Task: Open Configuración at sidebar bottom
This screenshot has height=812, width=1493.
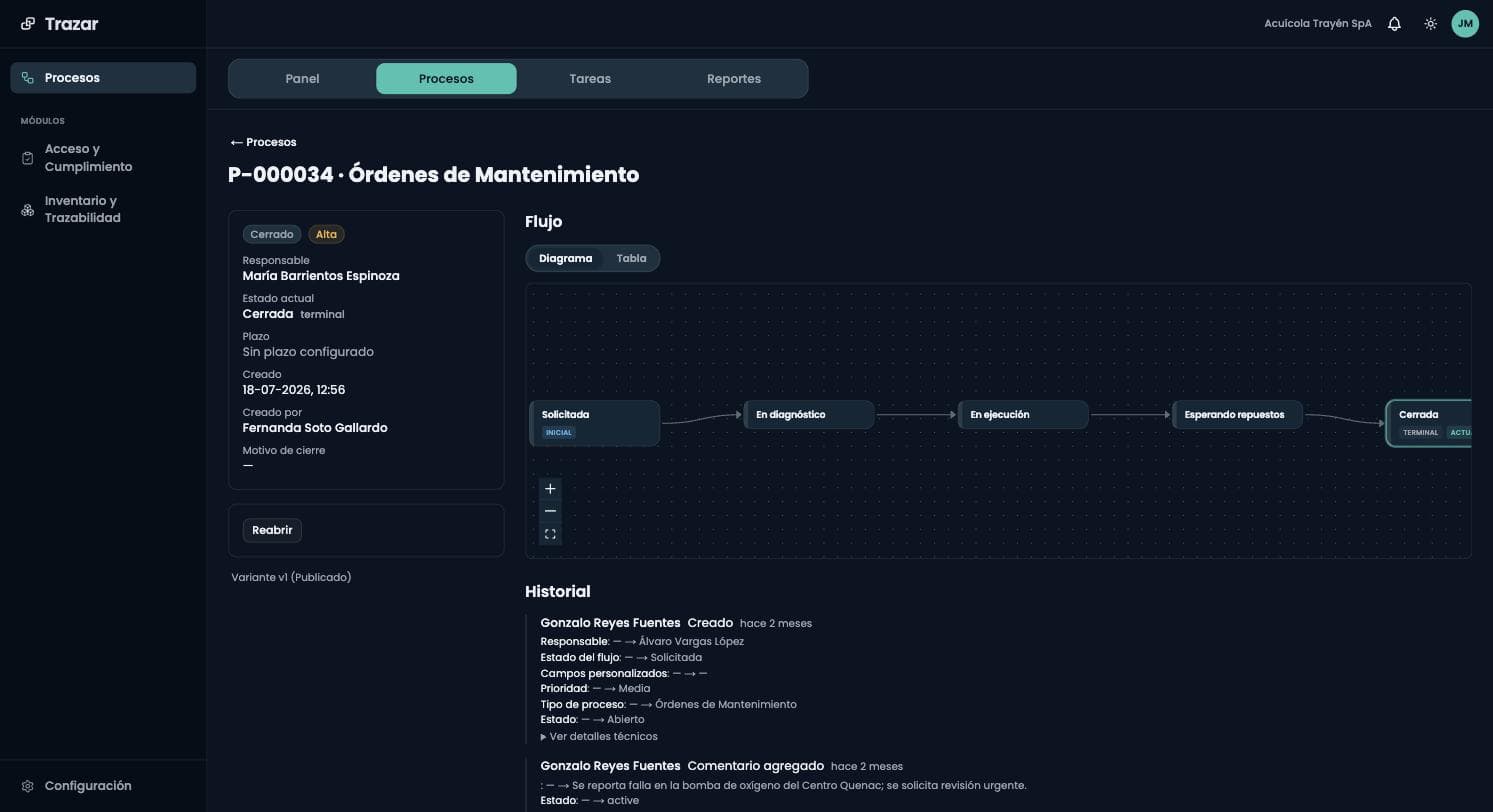Action: tap(103, 786)
